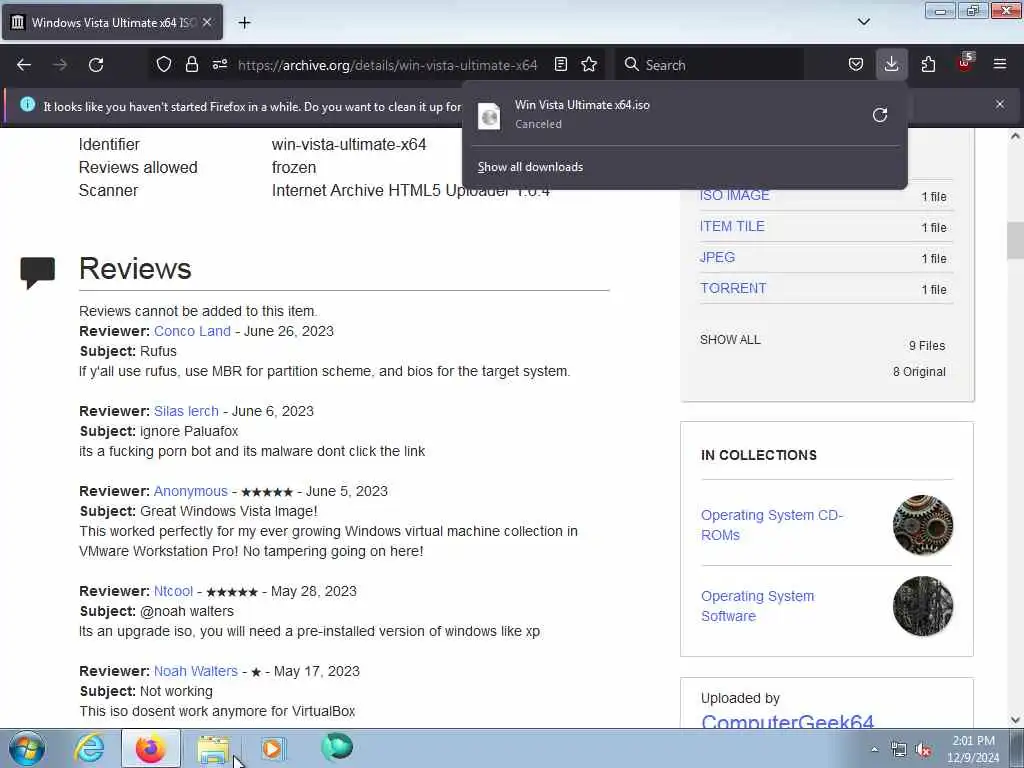
Task: Open reviewer Noah Walters profile
Action: [x=195, y=671]
